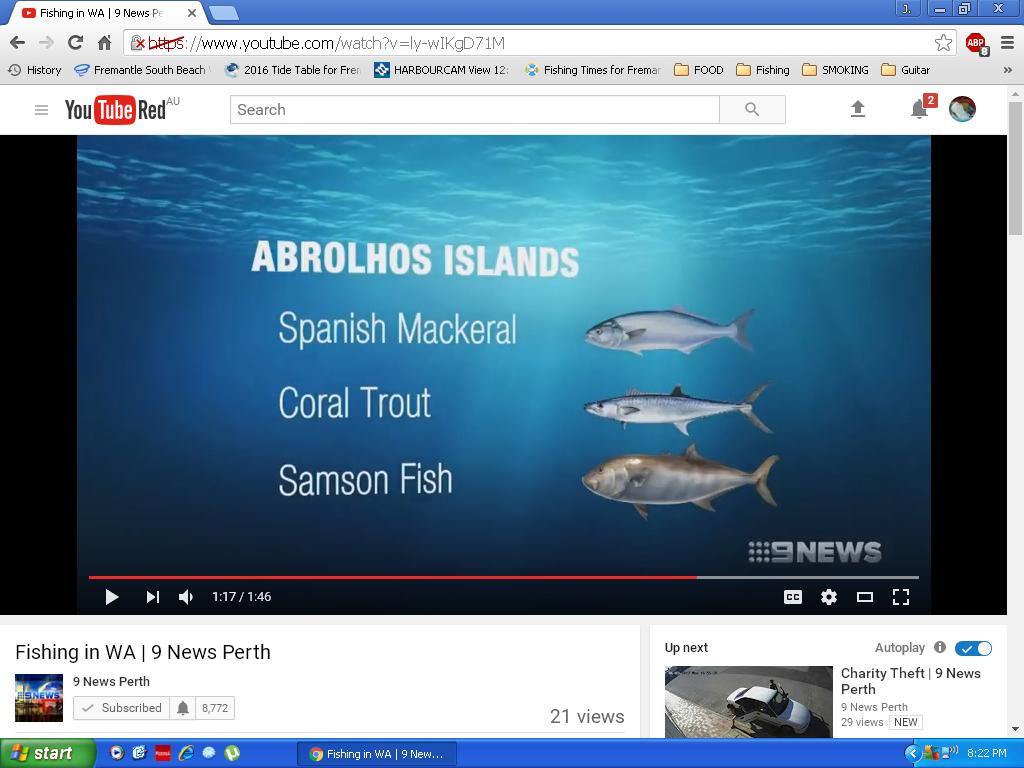Viewport: 1024px width, 768px height.
Task: Switch to theater mode
Action: 865,597
